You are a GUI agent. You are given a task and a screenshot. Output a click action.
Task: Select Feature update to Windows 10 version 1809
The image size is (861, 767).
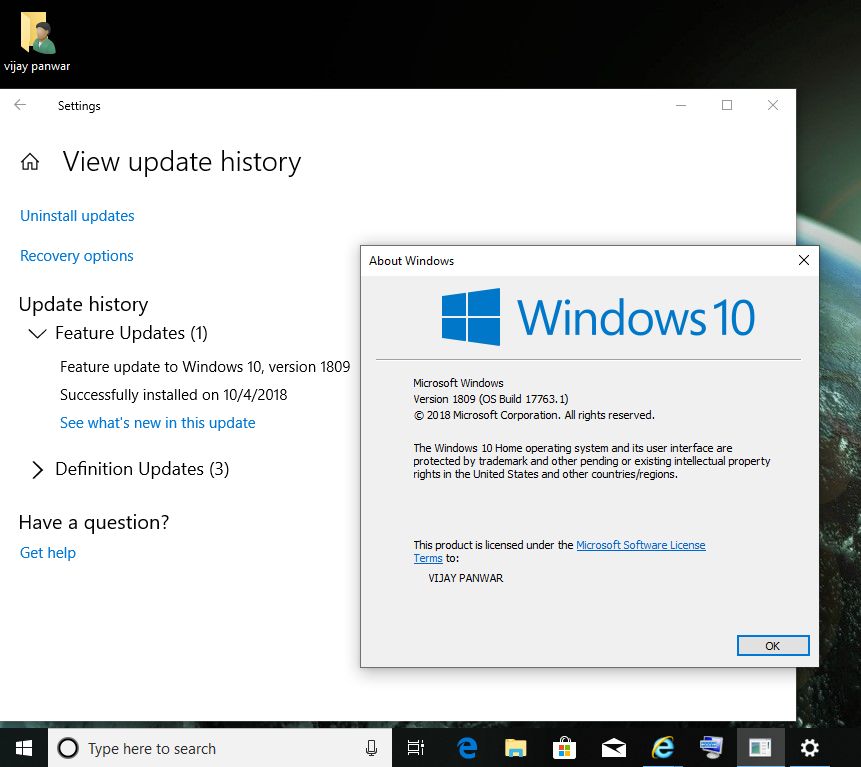point(205,367)
